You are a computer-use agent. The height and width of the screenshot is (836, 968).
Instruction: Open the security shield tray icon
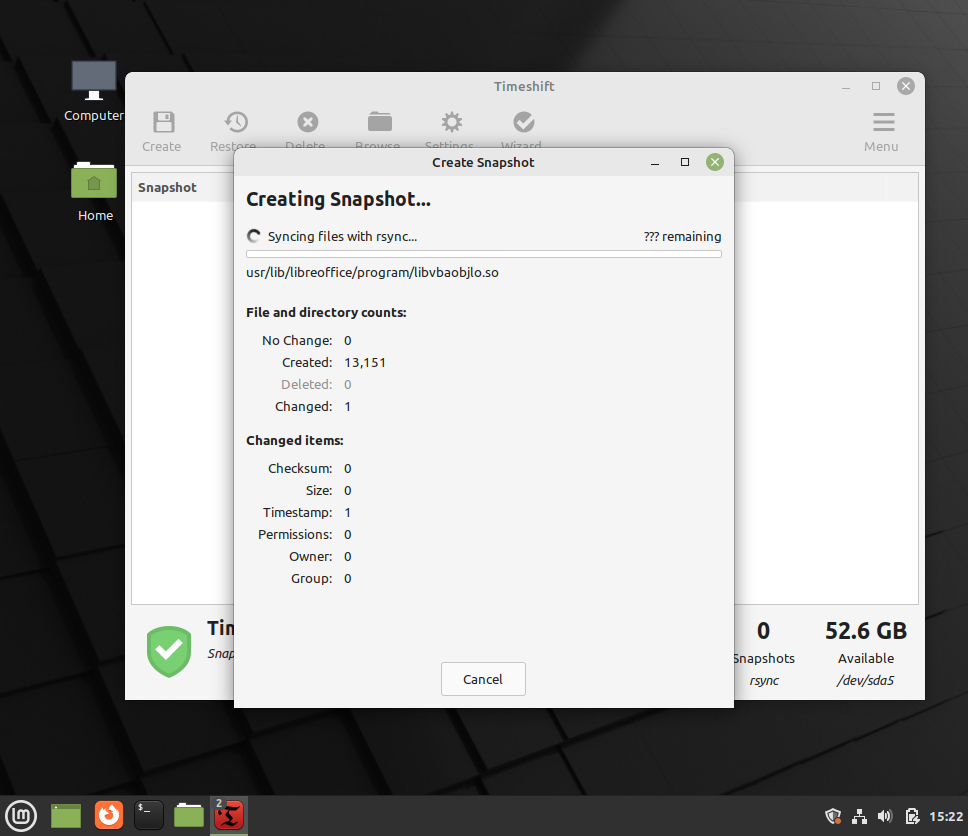pos(833,816)
